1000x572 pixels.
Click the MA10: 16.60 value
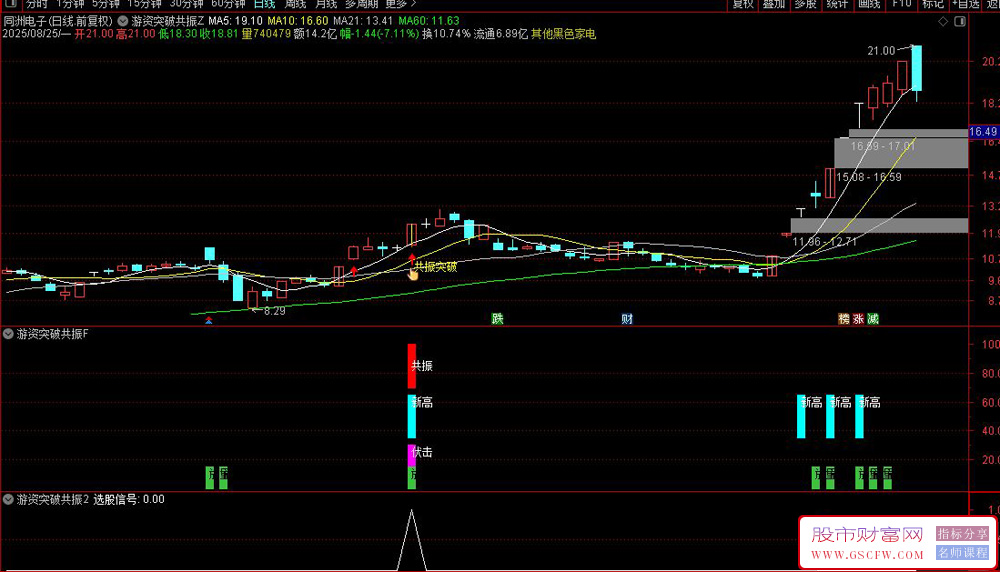(298, 21)
